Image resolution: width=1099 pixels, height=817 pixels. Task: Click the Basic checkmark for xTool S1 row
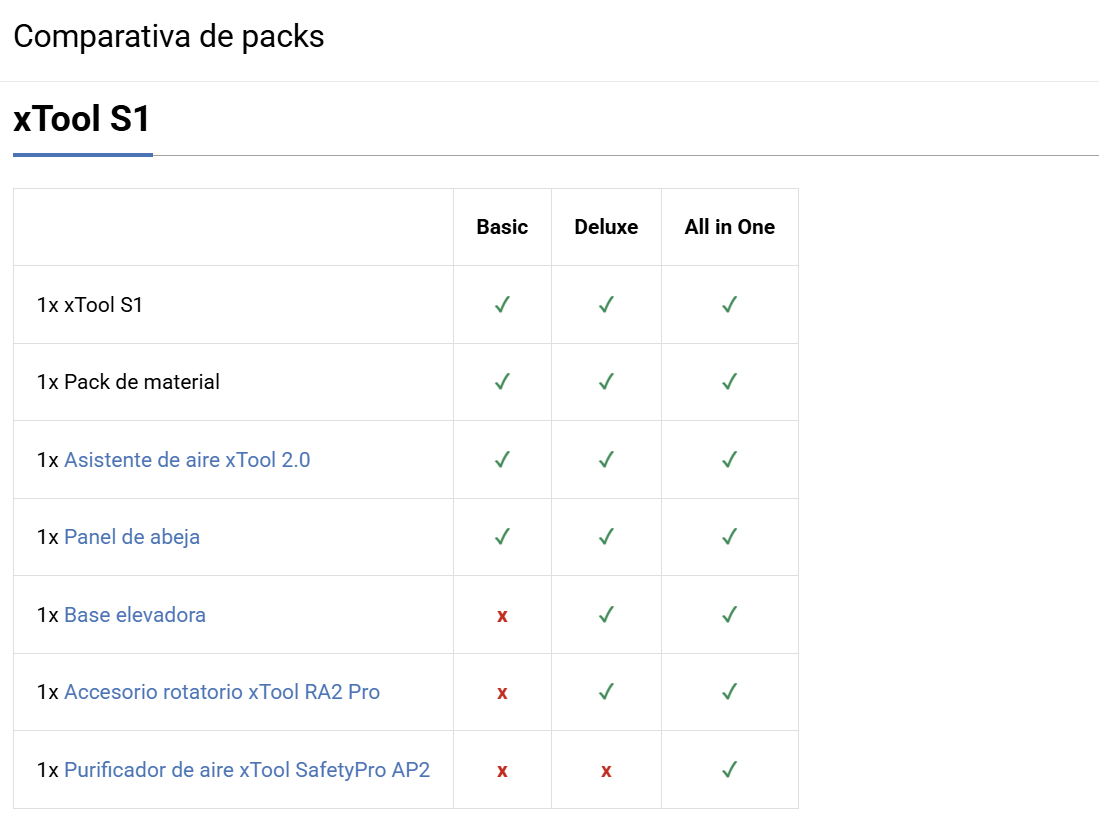pyautogui.click(x=502, y=304)
